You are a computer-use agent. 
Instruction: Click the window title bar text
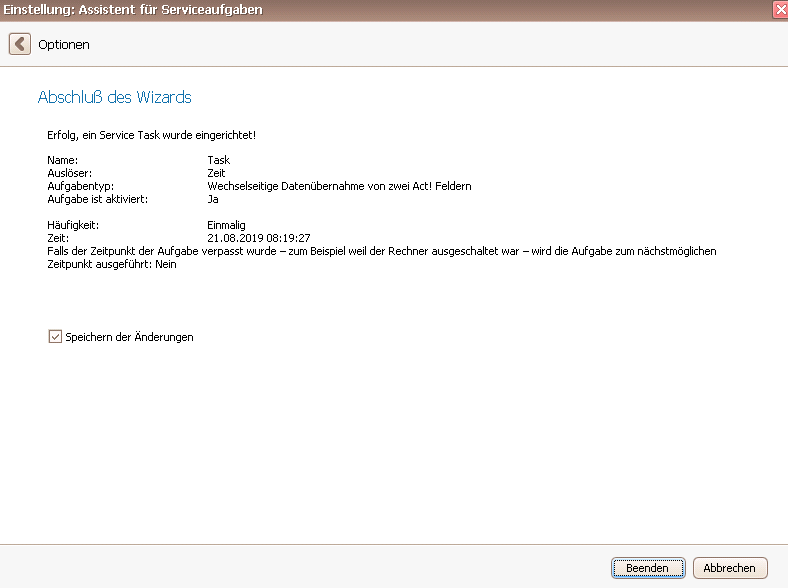click(x=133, y=10)
